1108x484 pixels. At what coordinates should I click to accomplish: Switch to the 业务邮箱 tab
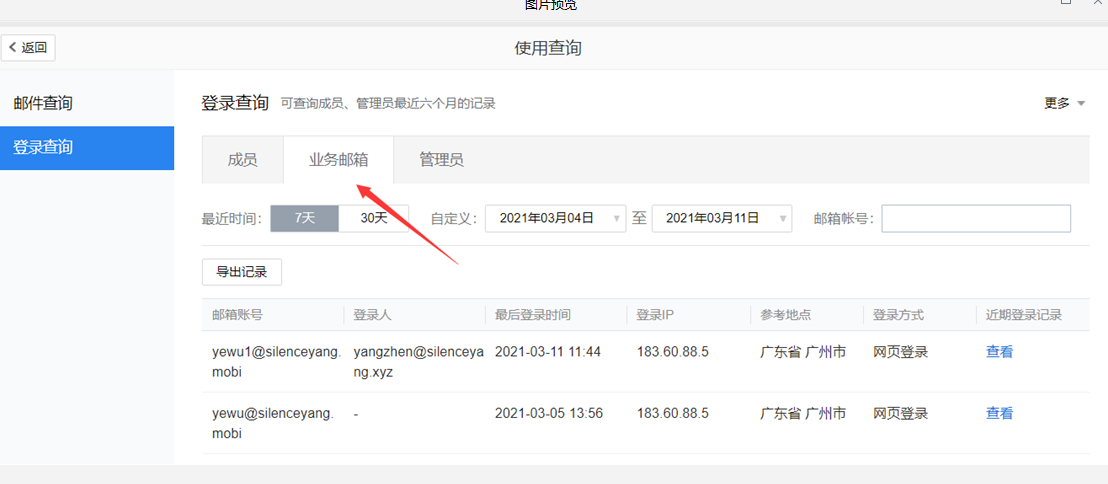point(338,160)
